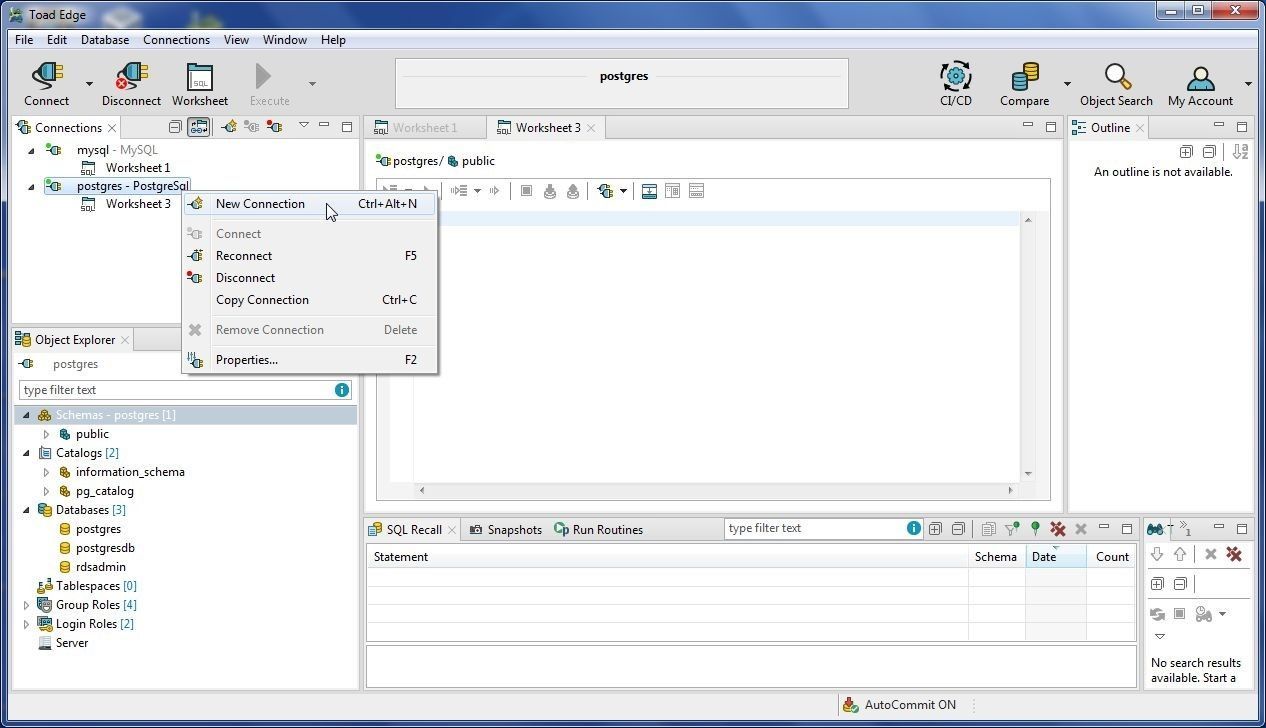Open the Connections menu
Screen dimensions: 1266x728
click(x=176, y=40)
